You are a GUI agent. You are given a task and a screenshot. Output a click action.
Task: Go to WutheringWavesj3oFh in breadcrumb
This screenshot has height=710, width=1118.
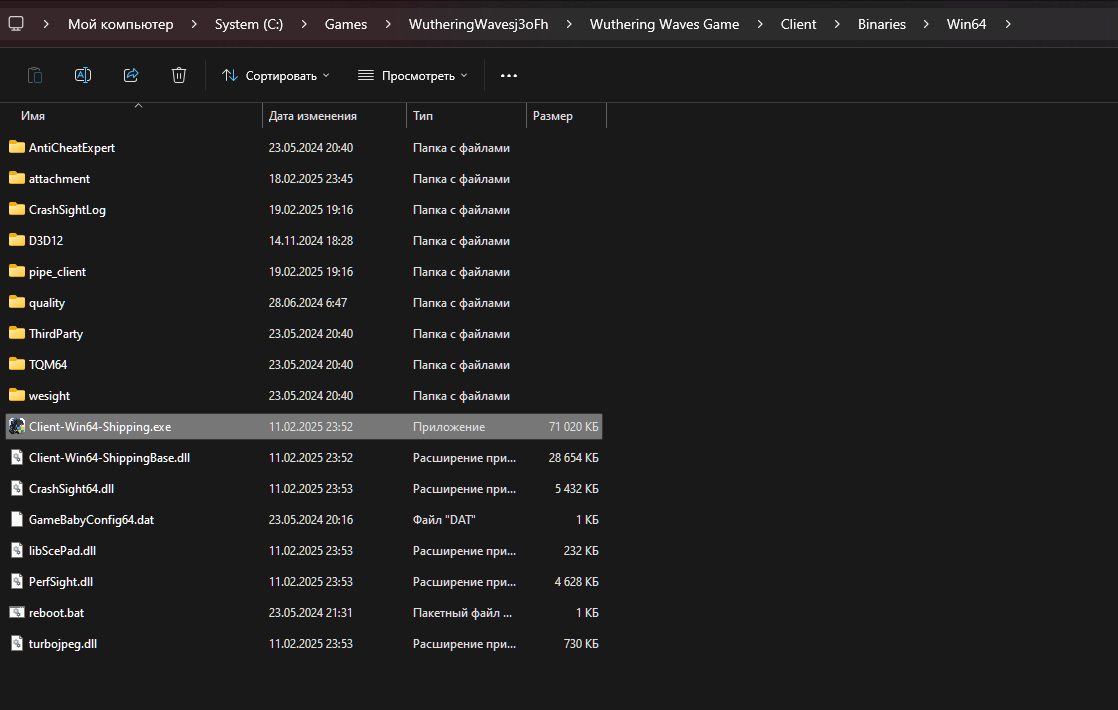tap(478, 24)
